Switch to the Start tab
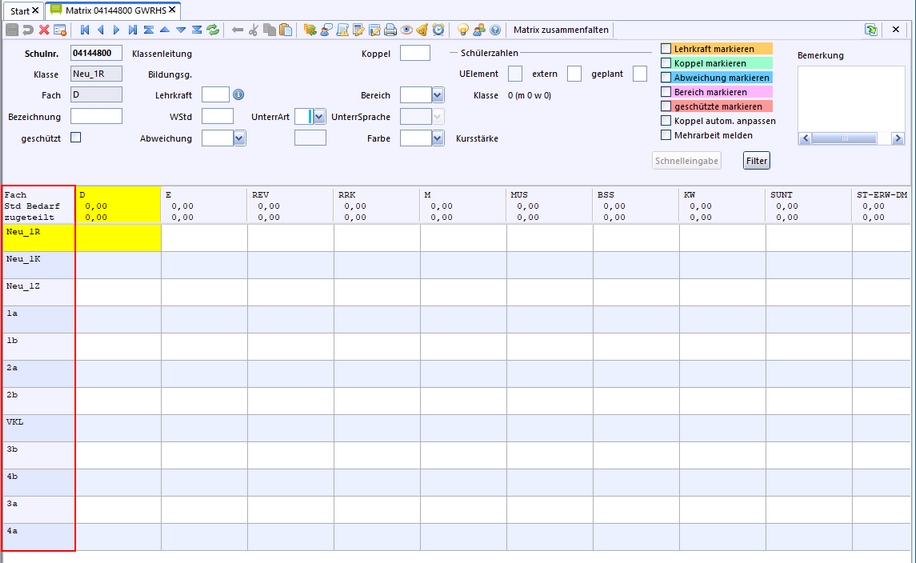The height and width of the screenshot is (563, 916). coord(20,10)
